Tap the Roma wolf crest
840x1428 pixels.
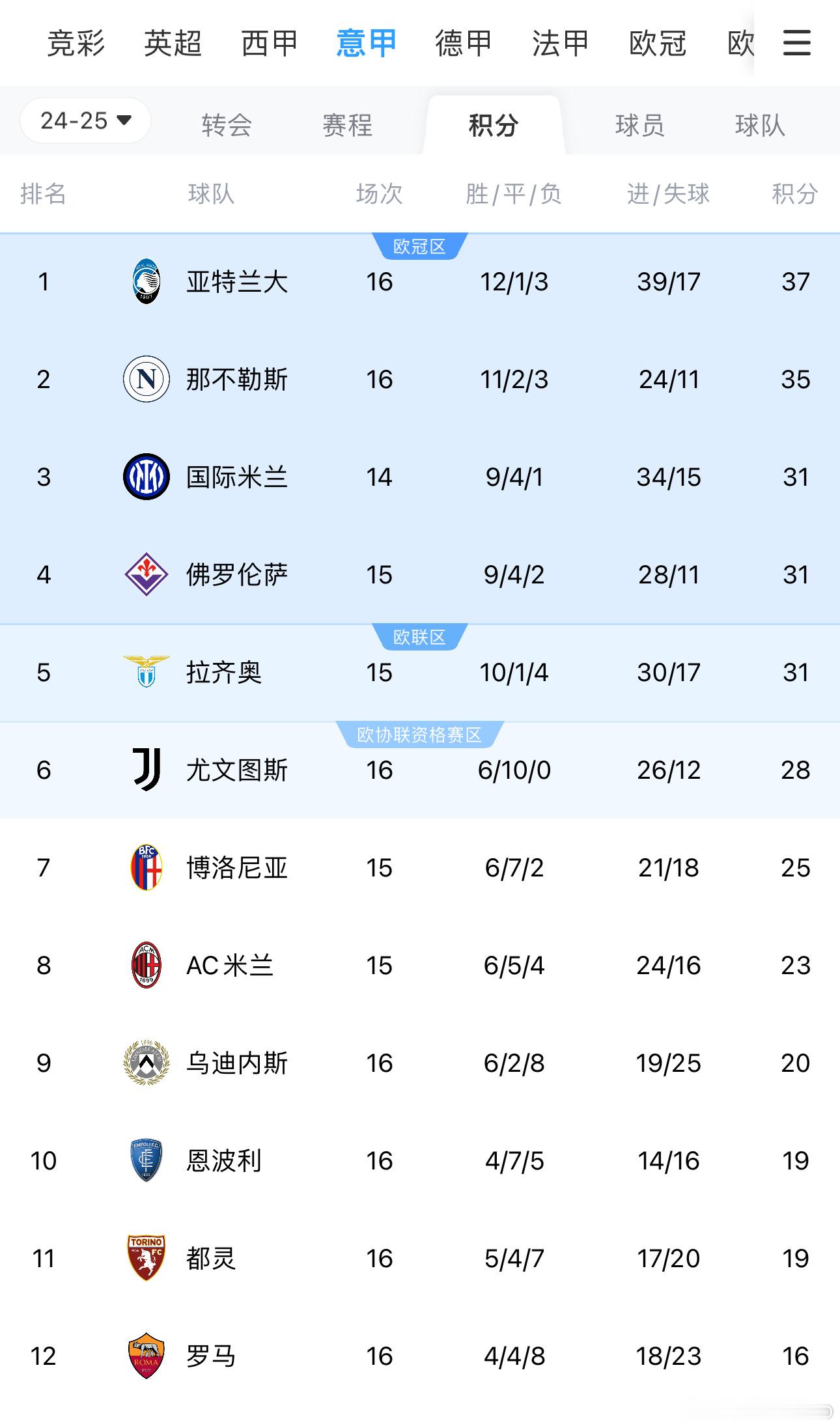(147, 1356)
